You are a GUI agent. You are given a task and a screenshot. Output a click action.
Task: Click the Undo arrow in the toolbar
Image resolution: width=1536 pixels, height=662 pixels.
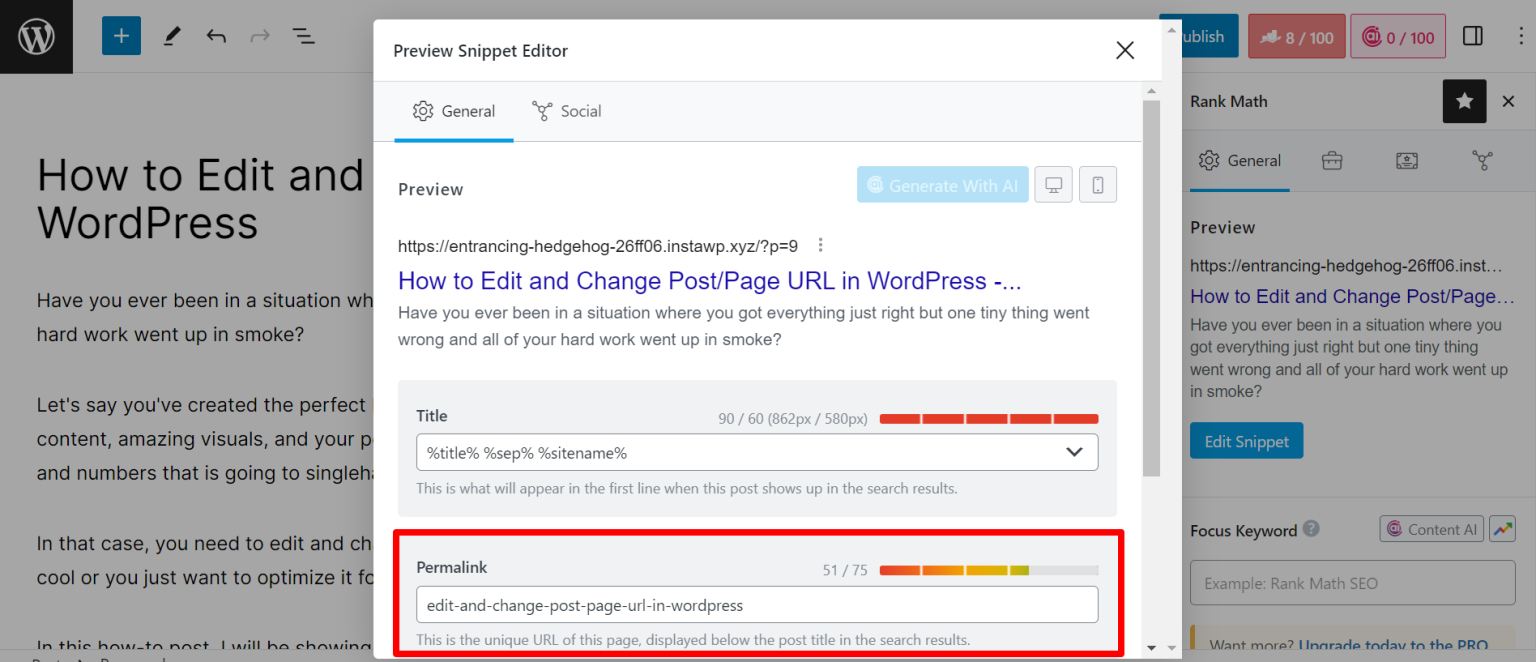pos(216,35)
